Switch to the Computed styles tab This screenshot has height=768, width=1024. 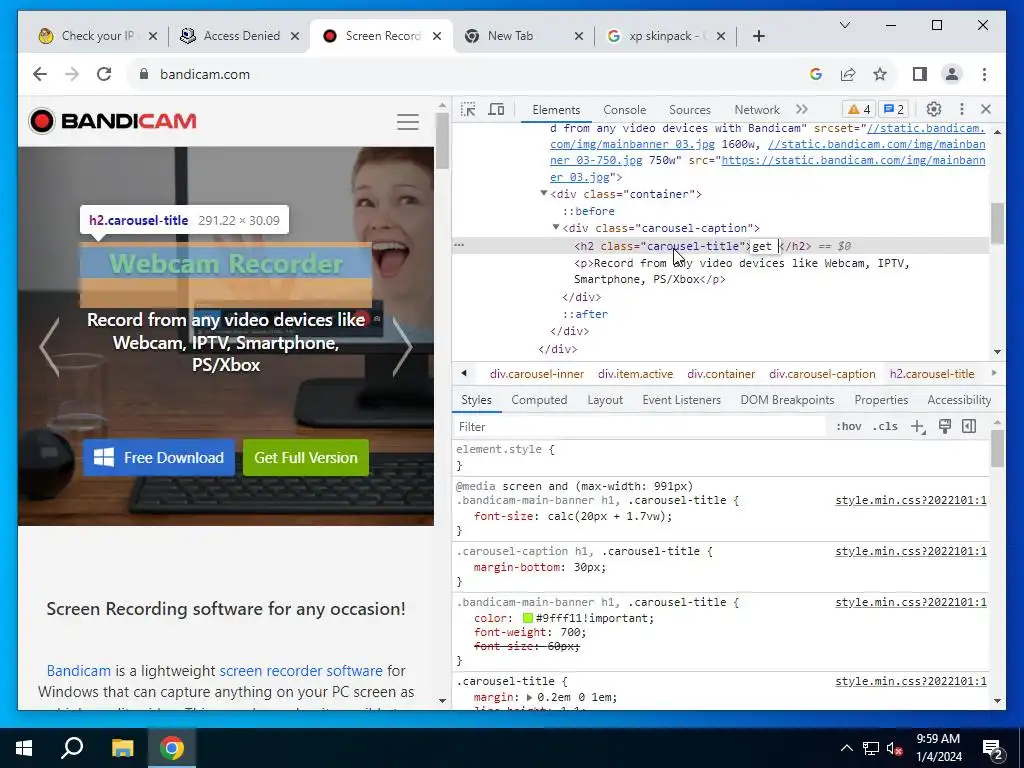point(539,400)
